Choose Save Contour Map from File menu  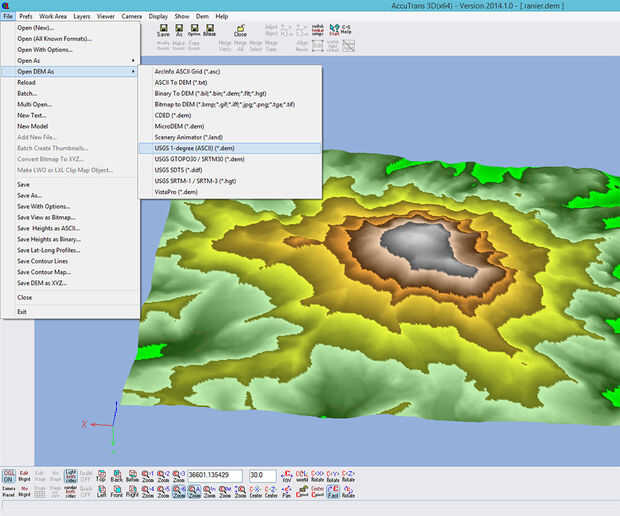pos(44,272)
